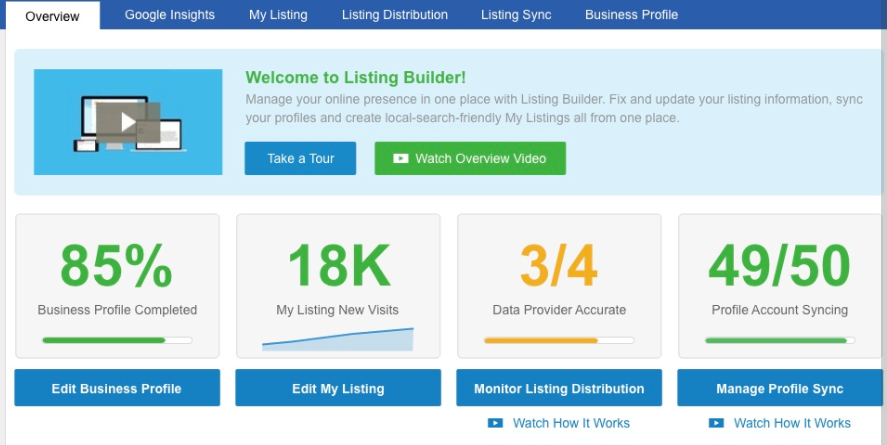Click the Business Profile Completed label
Image resolution: width=887 pixels, height=445 pixels.
tap(117, 310)
